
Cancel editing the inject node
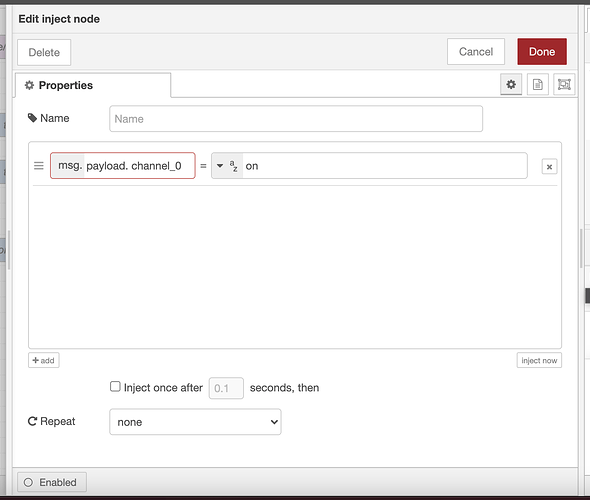pos(476,52)
